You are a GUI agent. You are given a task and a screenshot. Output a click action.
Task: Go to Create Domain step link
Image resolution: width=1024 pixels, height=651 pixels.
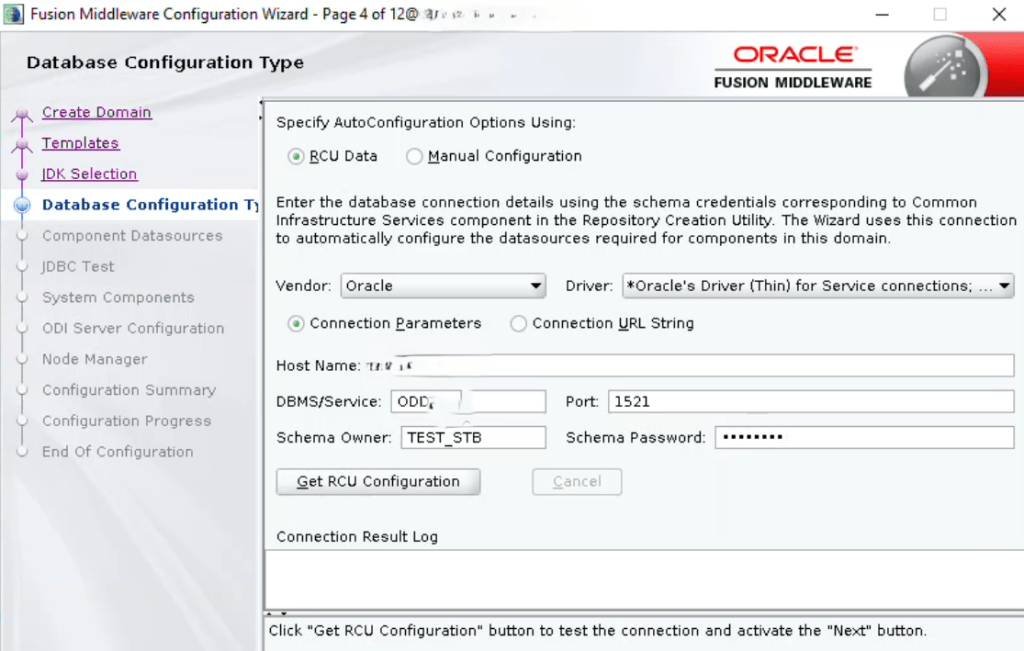(96, 112)
